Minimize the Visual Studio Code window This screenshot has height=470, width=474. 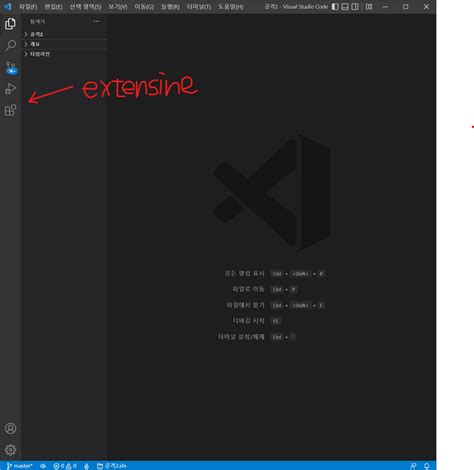pyautogui.click(x=385, y=7)
